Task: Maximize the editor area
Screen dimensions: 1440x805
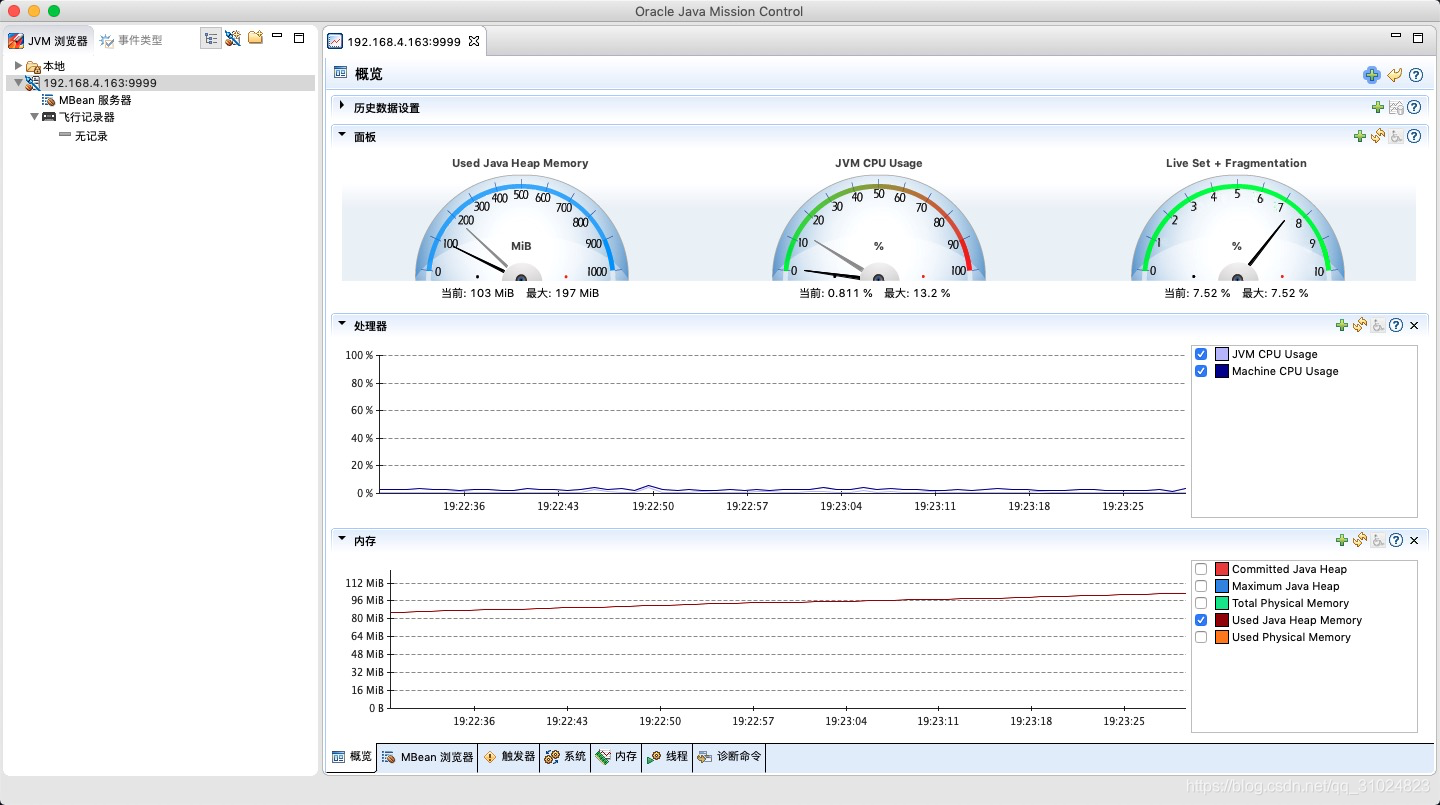Action: click(1418, 38)
